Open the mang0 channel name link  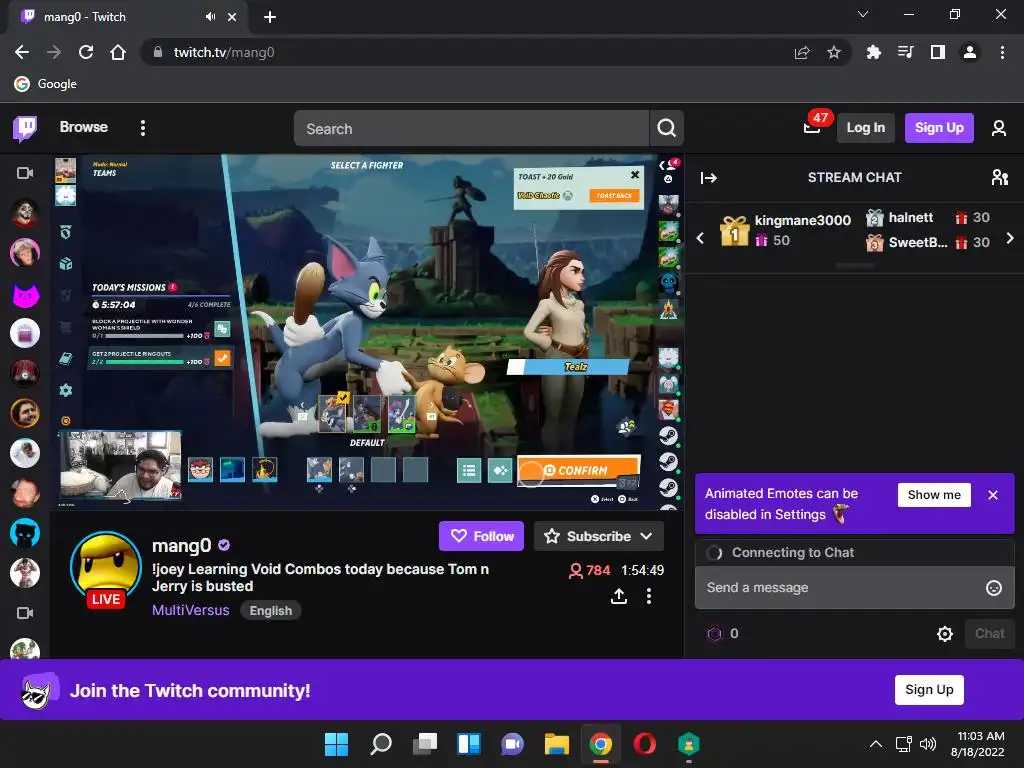tap(182, 545)
